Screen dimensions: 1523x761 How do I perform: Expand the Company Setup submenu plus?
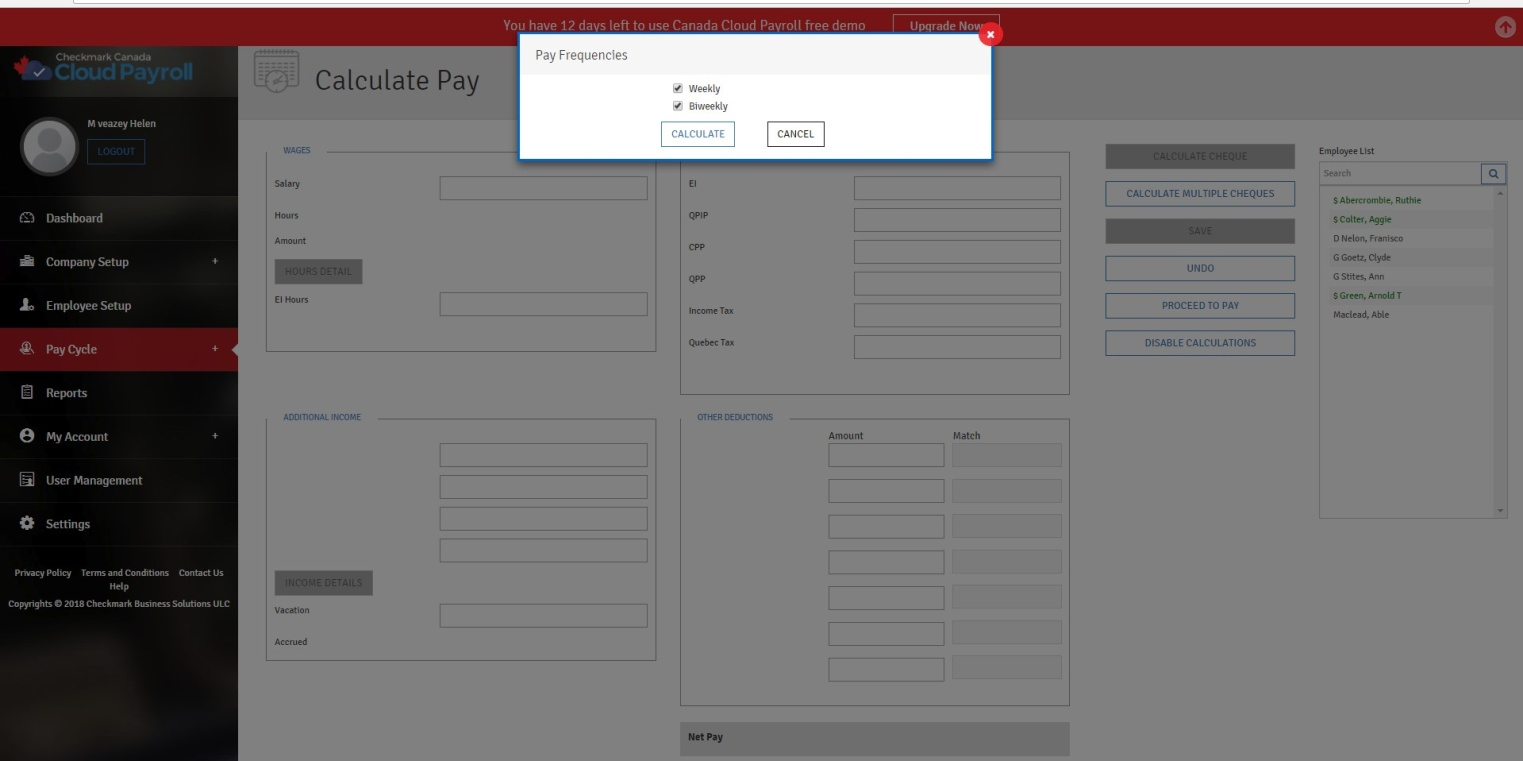[214, 262]
